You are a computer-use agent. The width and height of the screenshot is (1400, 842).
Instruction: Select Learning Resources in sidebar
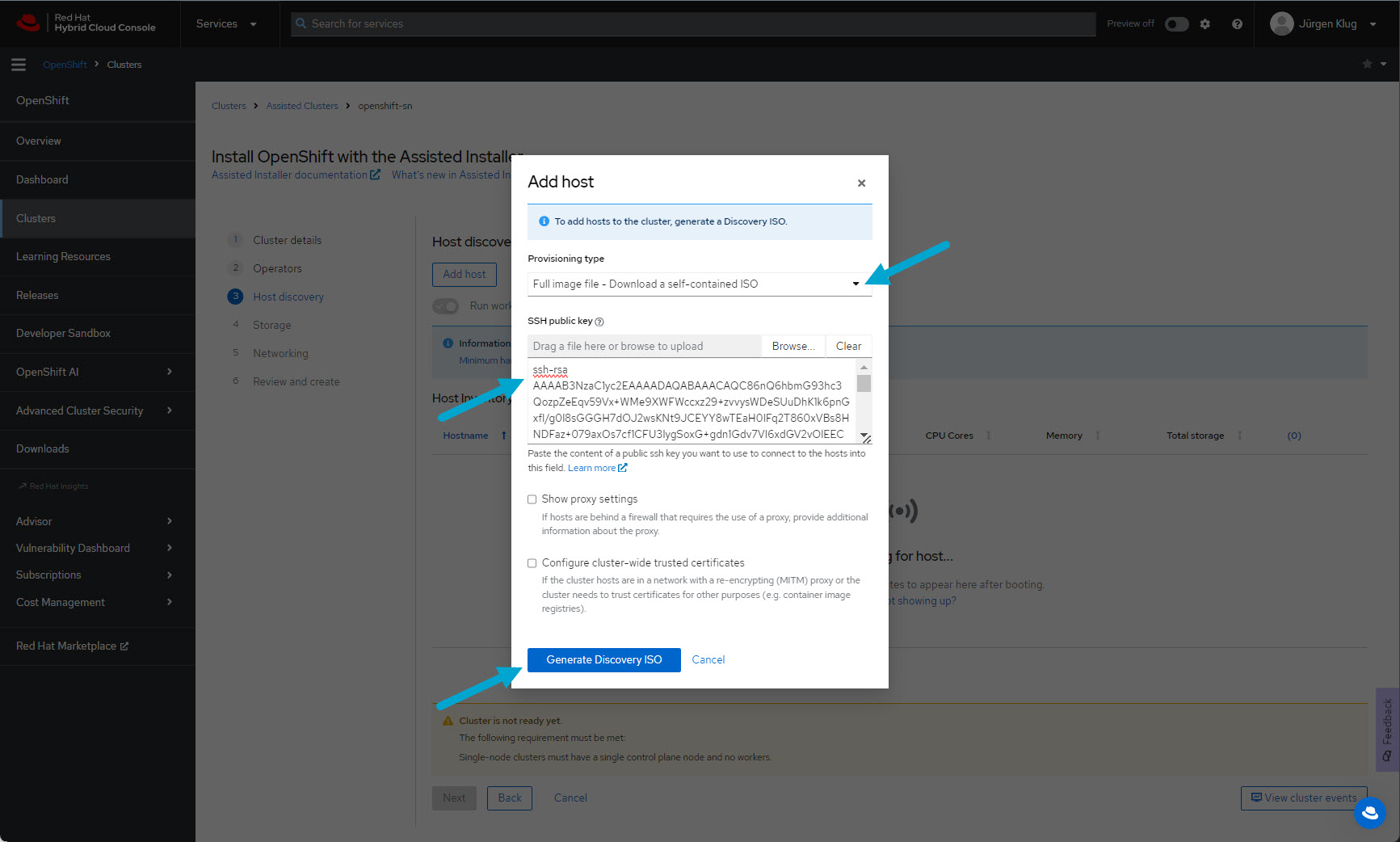63,257
